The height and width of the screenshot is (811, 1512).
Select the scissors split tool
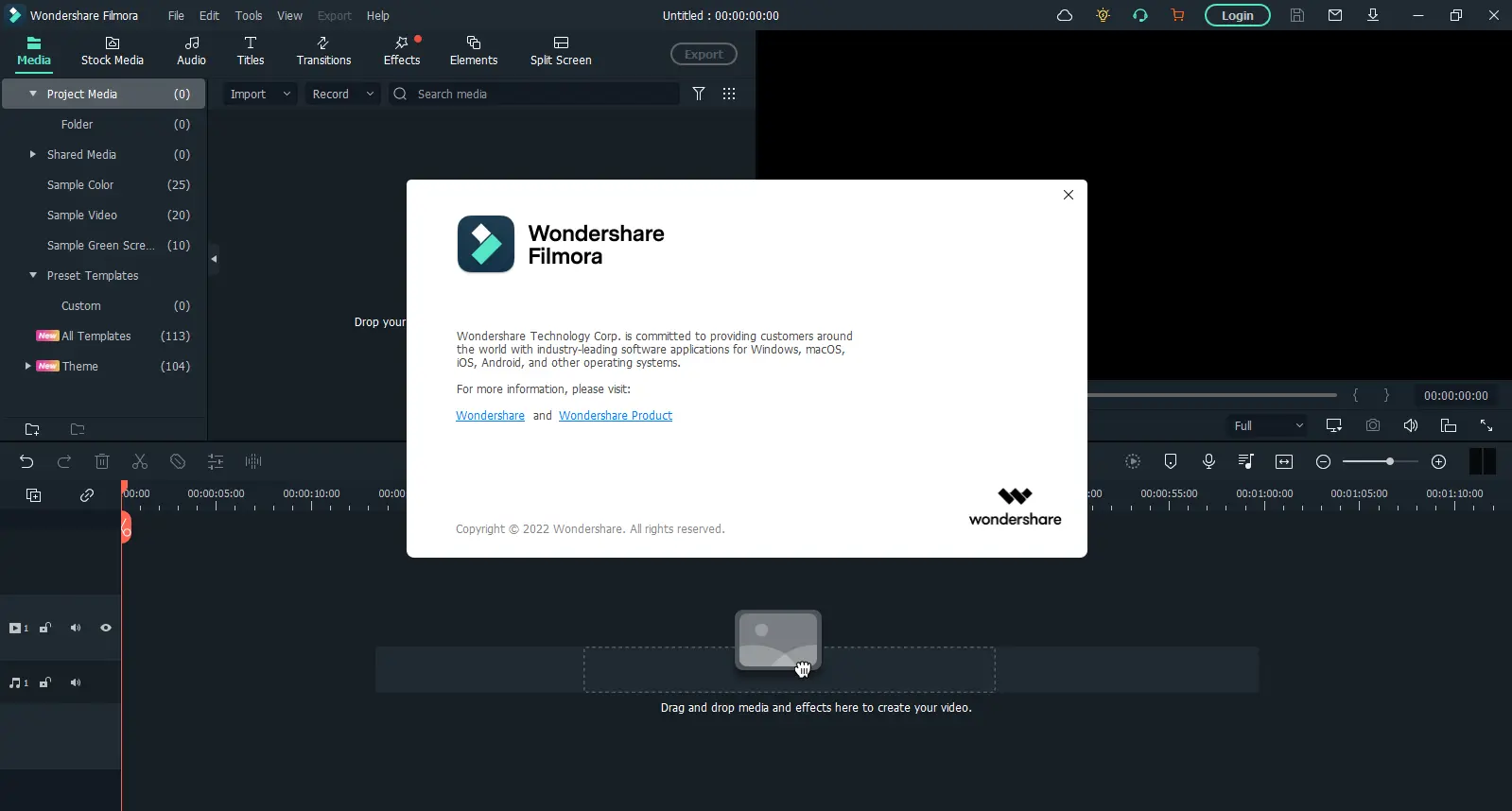pos(140,461)
